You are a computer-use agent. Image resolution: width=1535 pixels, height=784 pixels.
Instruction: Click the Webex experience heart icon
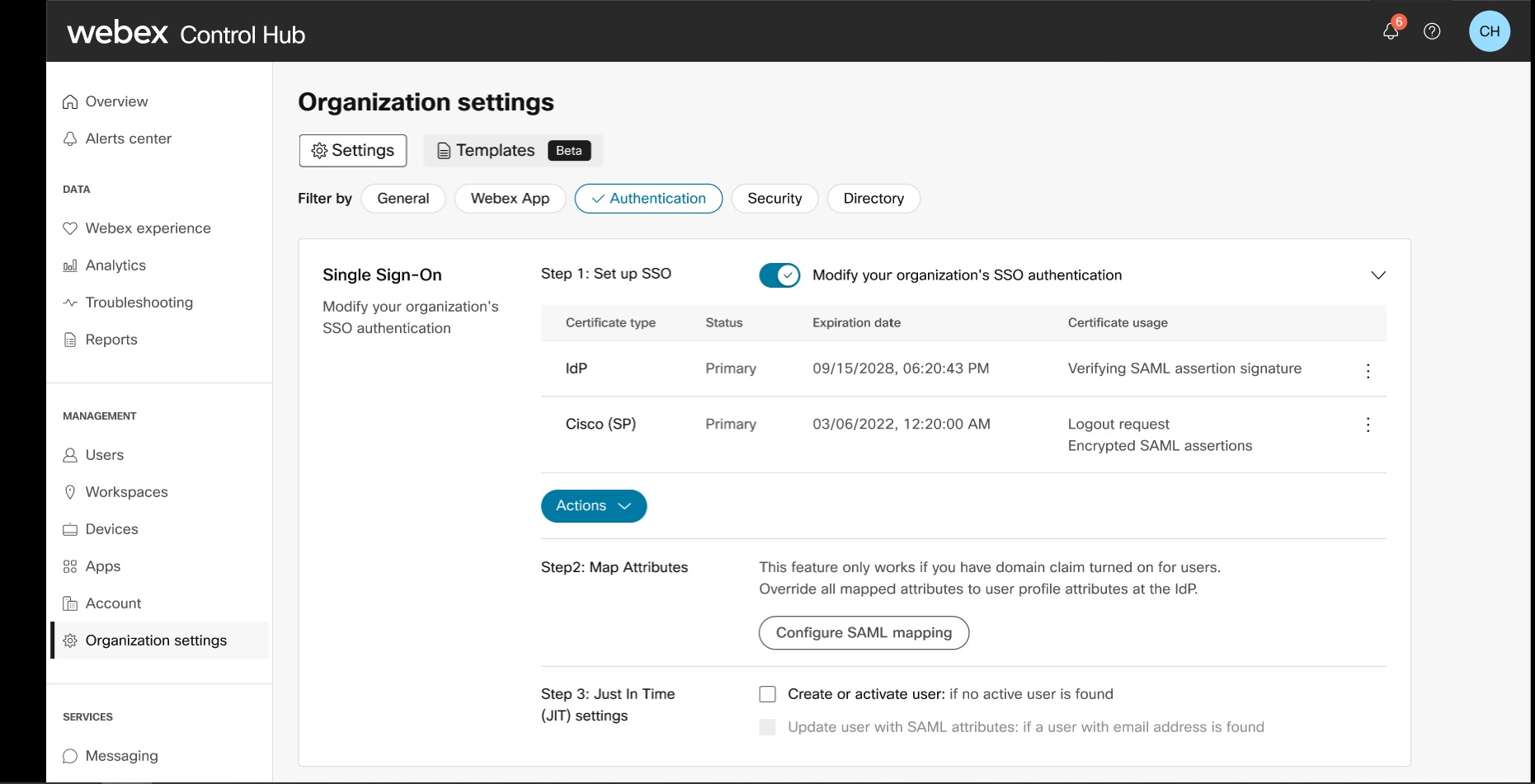[70, 228]
